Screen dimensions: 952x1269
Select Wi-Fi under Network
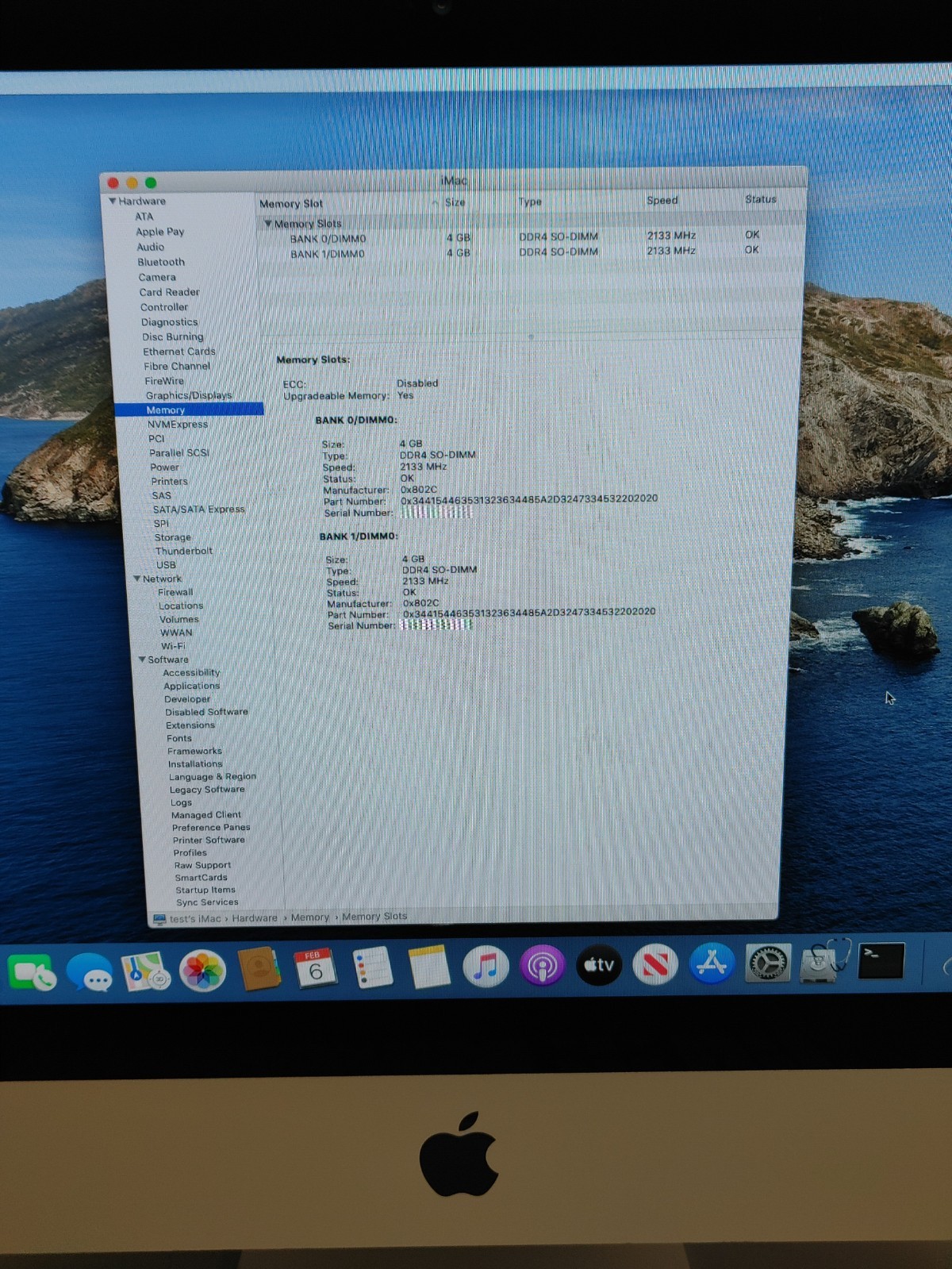(172, 646)
